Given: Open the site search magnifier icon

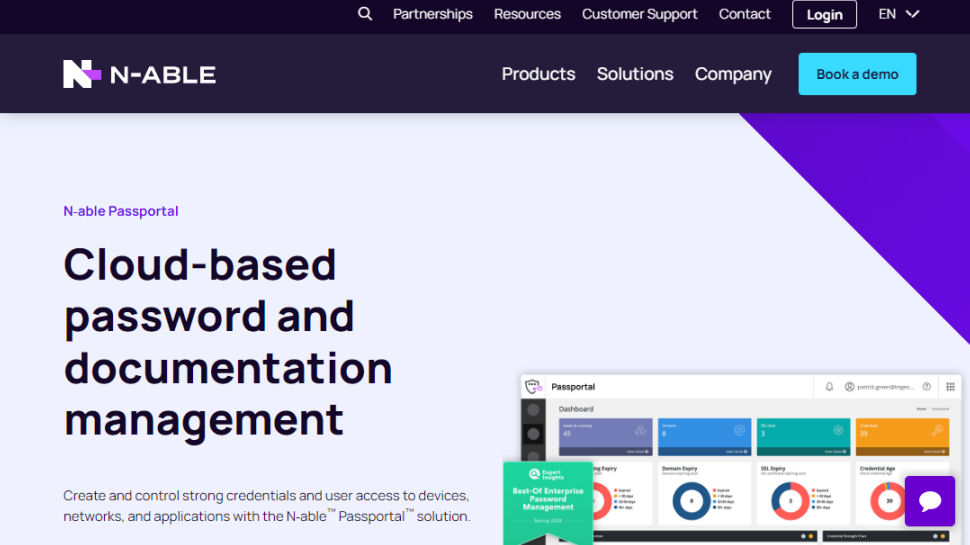Looking at the screenshot, I should (365, 14).
